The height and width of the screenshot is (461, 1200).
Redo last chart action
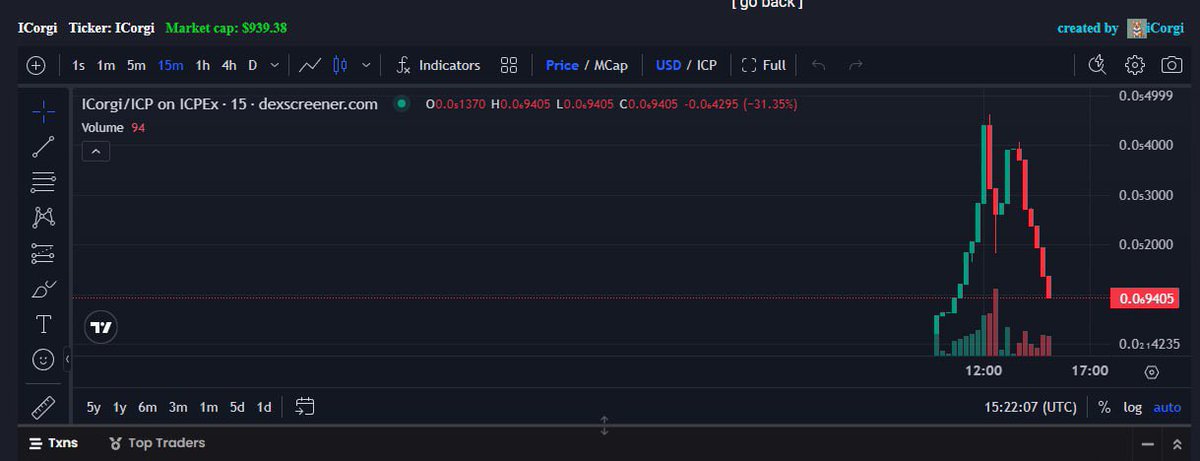click(x=855, y=65)
